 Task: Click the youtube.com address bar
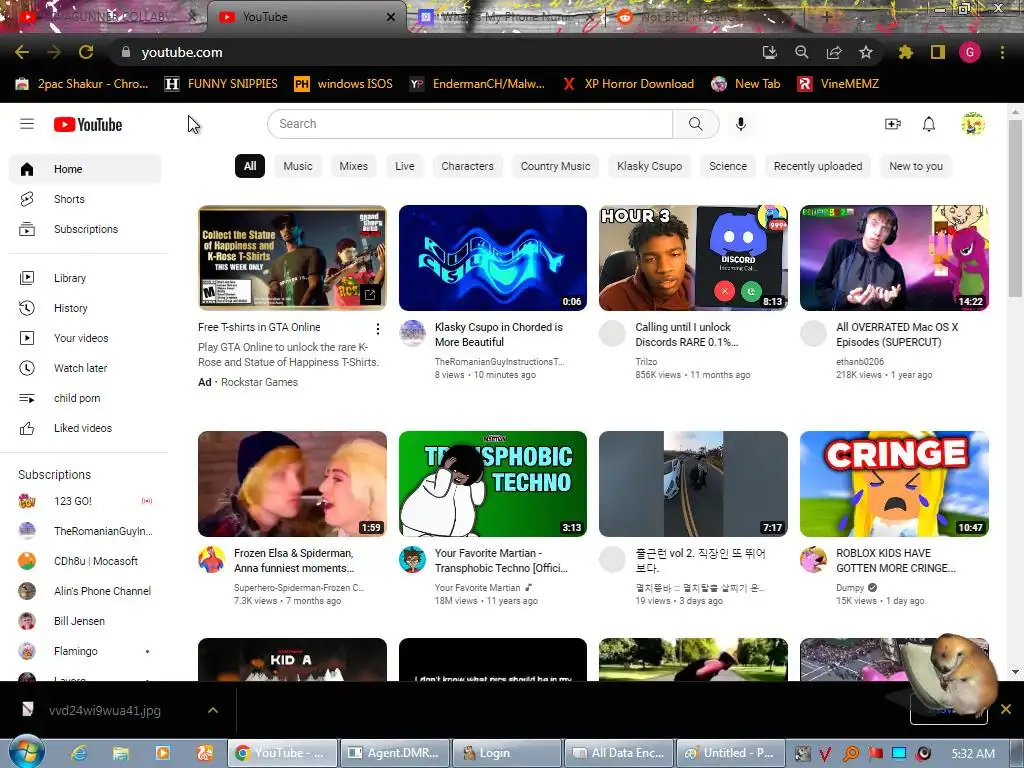(x=431, y=52)
